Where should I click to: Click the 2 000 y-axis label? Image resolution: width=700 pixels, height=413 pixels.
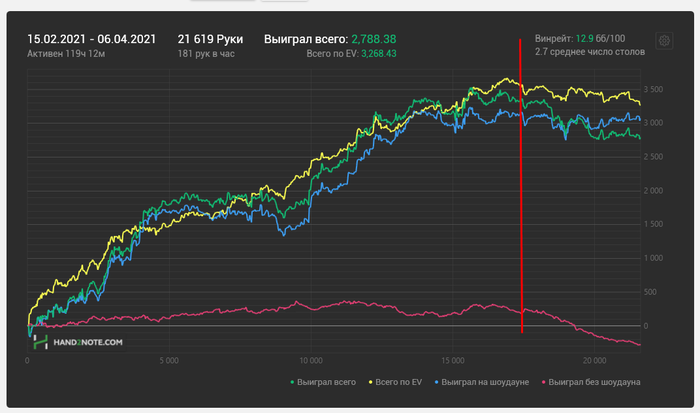coord(653,191)
